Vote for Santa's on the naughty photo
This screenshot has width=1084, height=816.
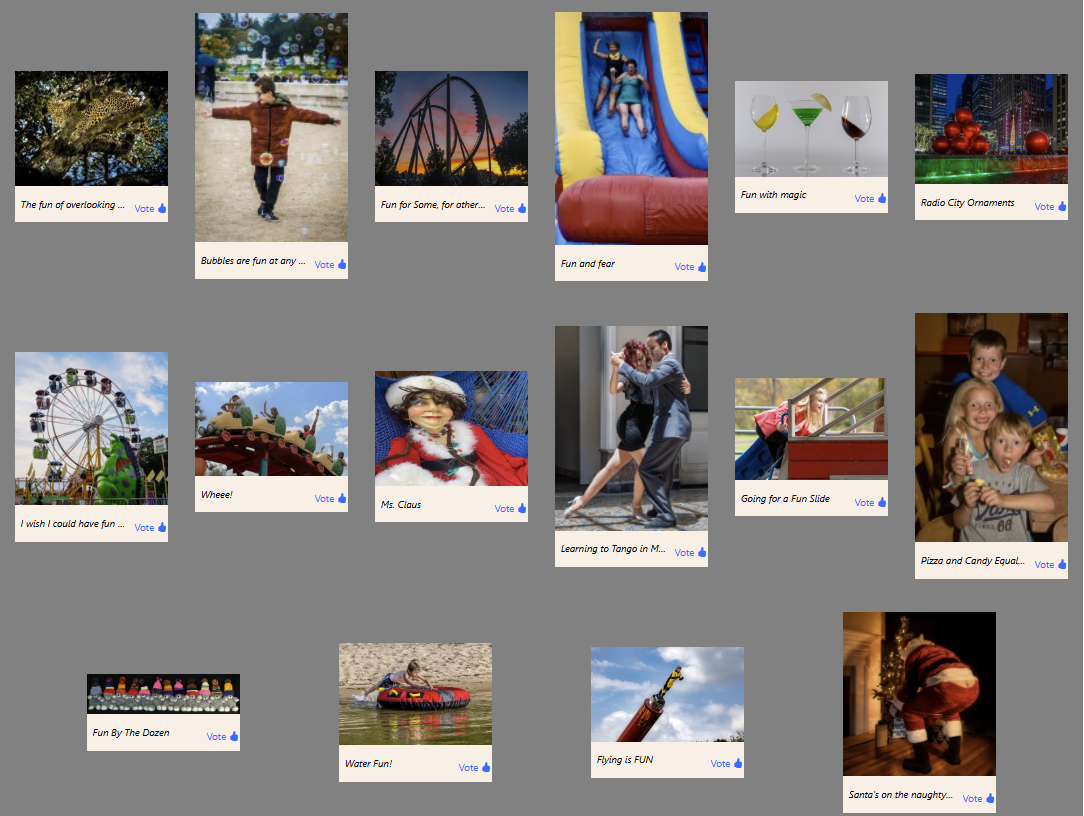pos(978,799)
